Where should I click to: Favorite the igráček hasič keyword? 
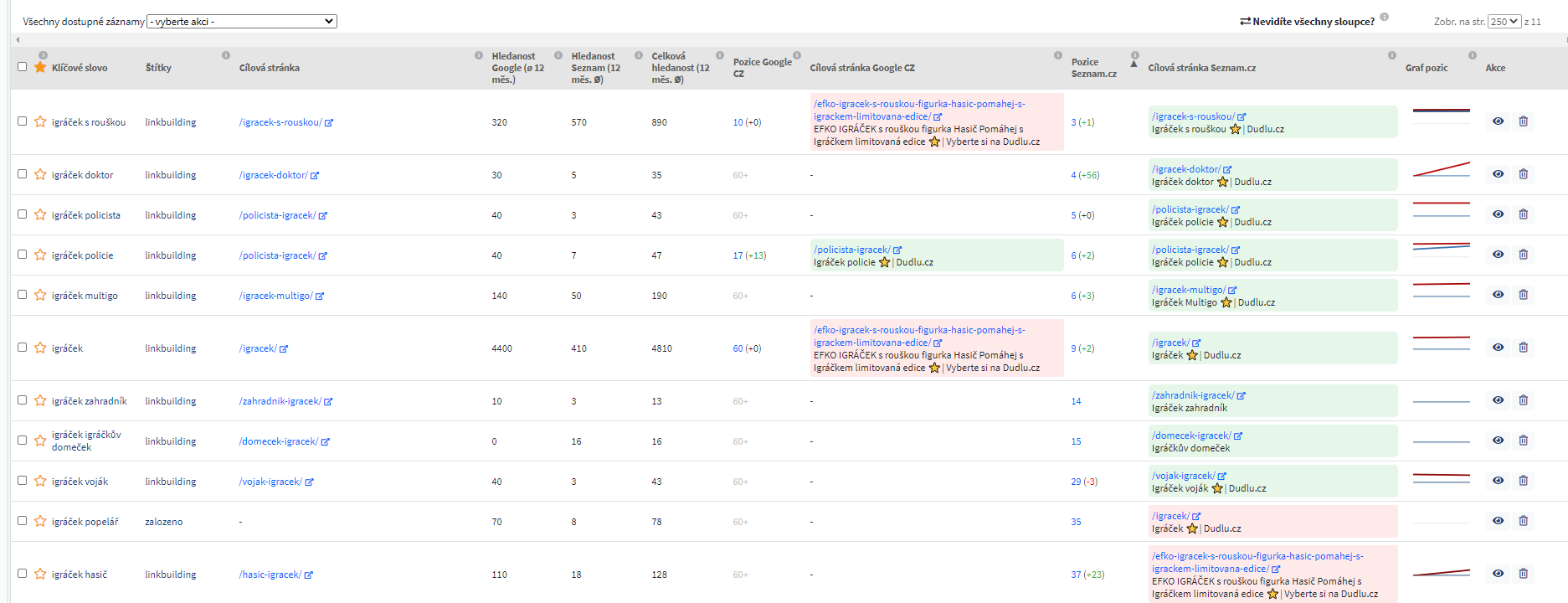tap(40, 574)
